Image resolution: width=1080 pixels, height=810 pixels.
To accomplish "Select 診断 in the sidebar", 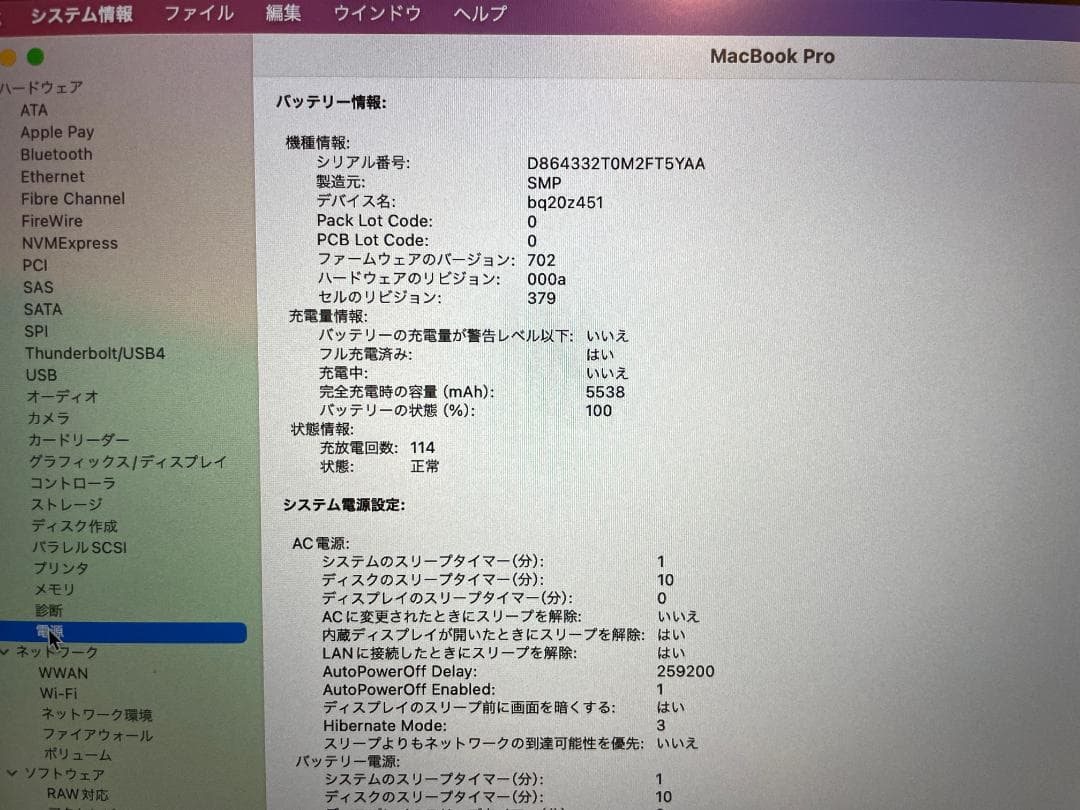I will tap(48, 610).
